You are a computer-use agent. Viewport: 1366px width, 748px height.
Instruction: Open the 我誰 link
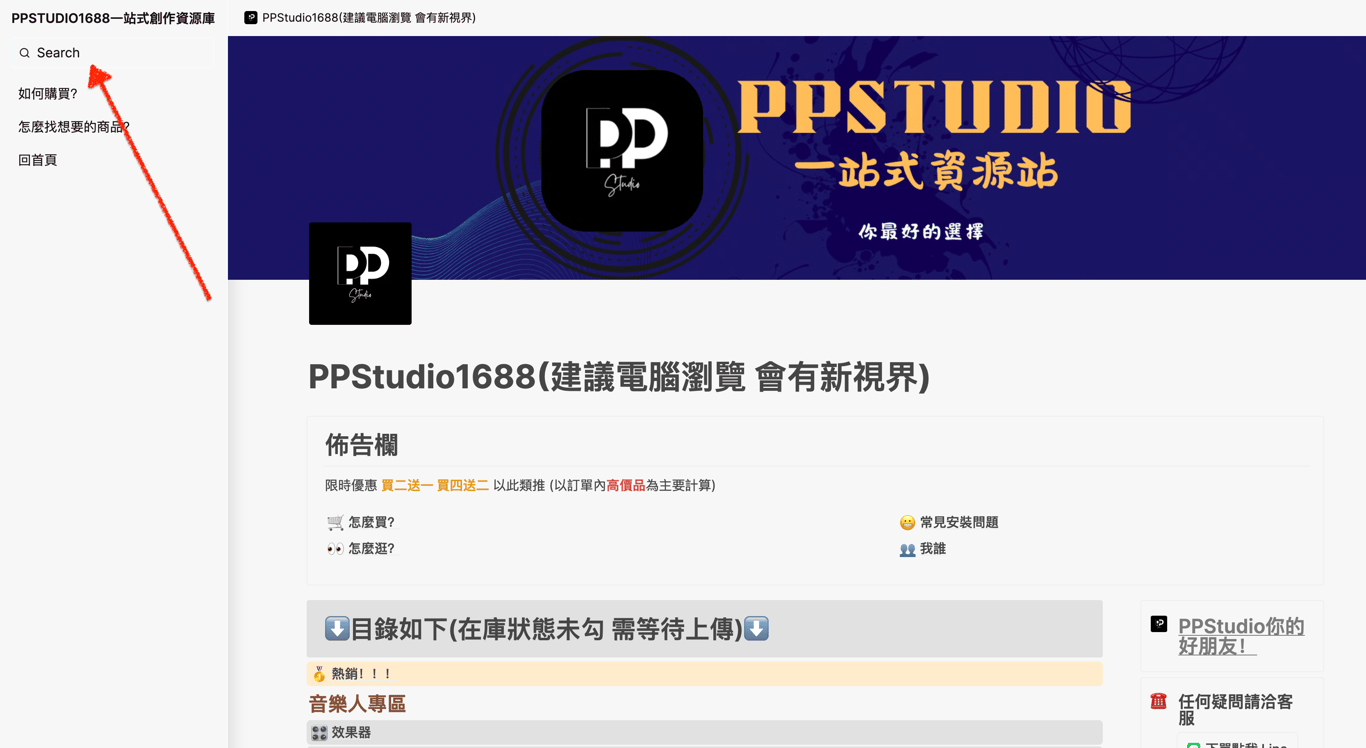coord(933,549)
